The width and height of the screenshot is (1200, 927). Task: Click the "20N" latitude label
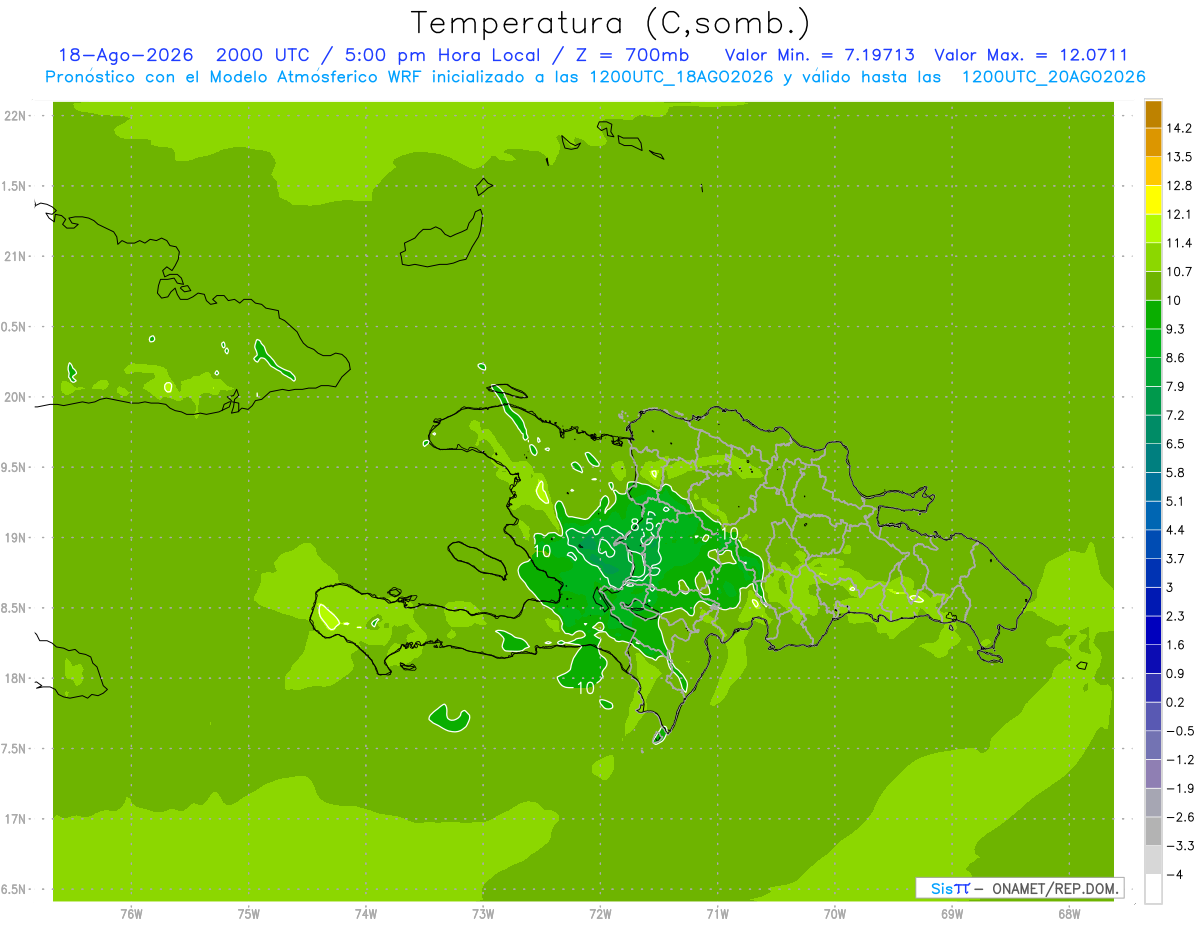coord(15,397)
